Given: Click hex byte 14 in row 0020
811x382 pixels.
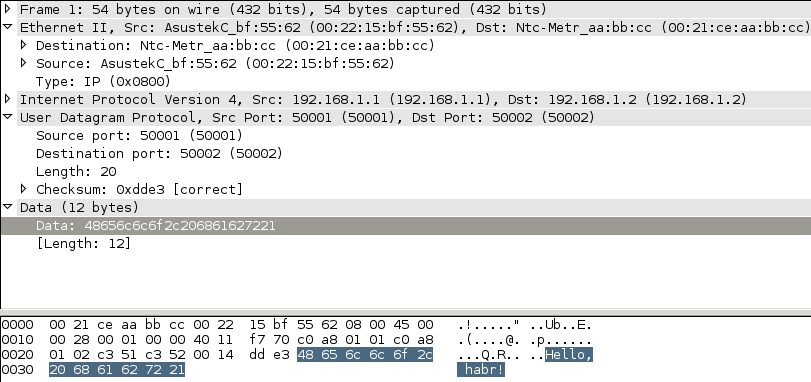Looking at the screenshot, I should pyautogui.click(x=226, y=355).
